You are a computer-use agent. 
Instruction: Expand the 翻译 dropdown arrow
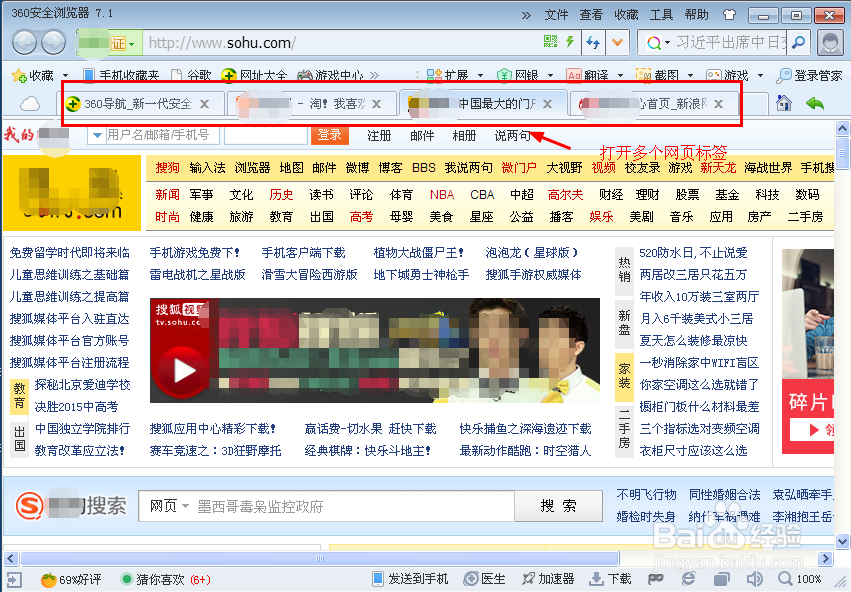[620, 75]
